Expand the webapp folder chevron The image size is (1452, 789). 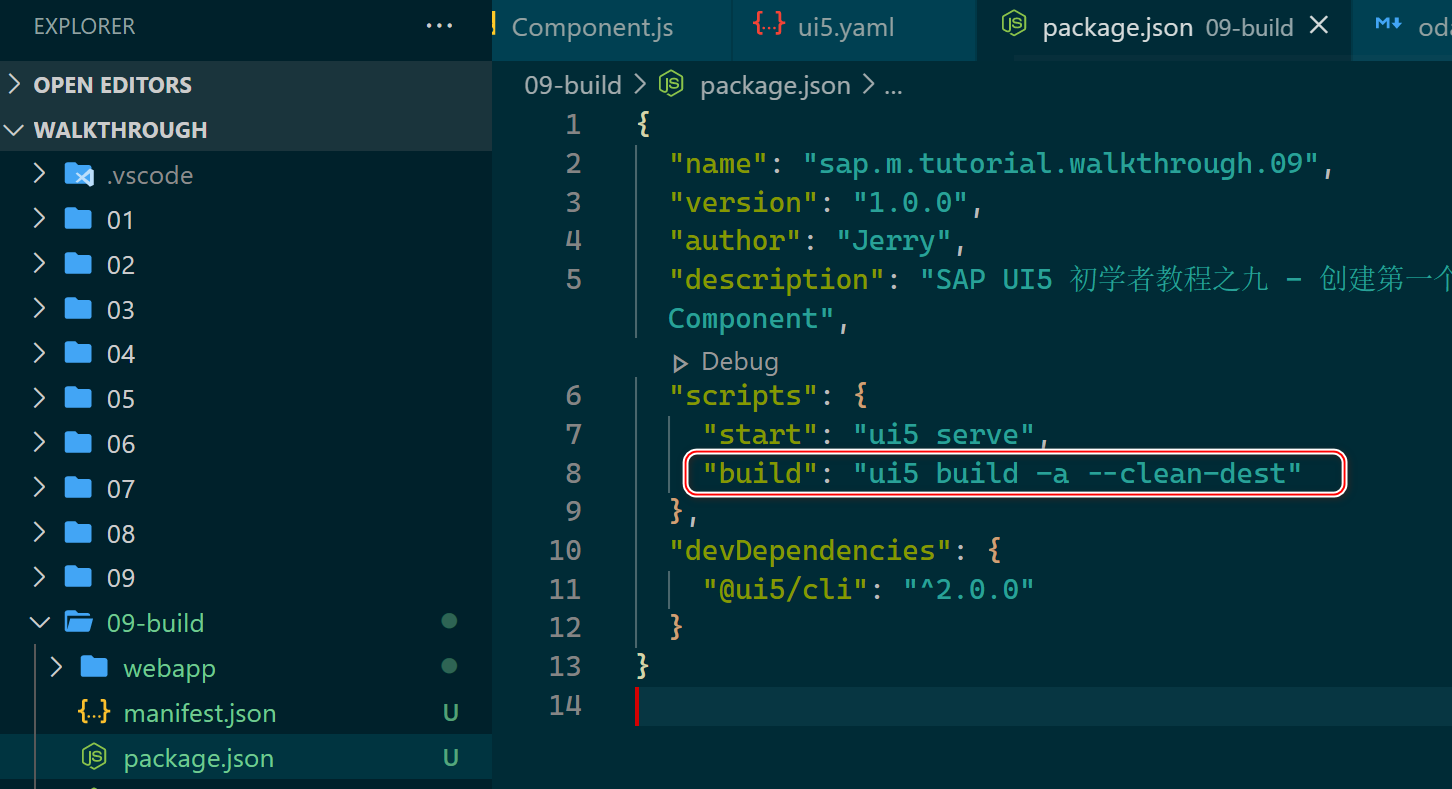tap(56, 667)
